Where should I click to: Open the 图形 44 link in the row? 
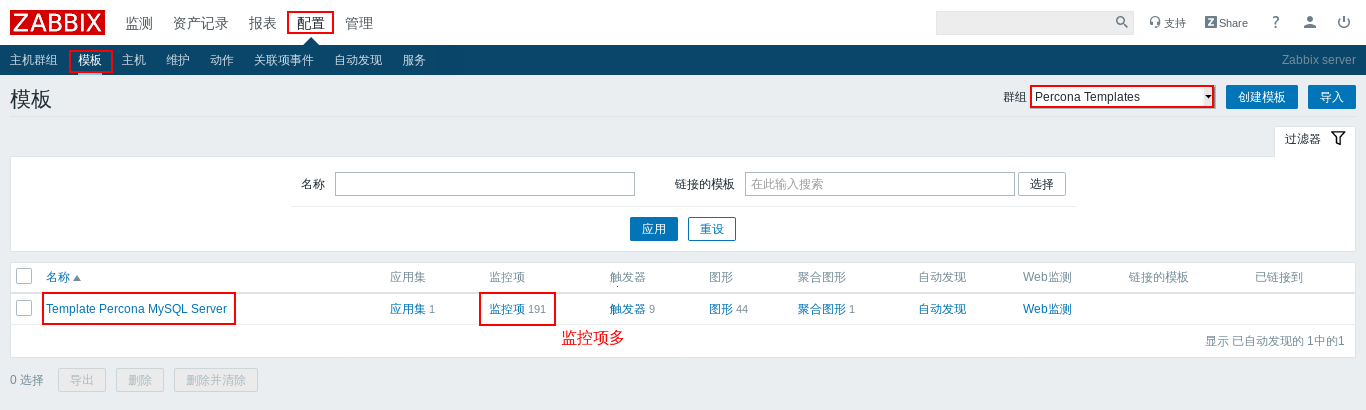click(721, 309)
